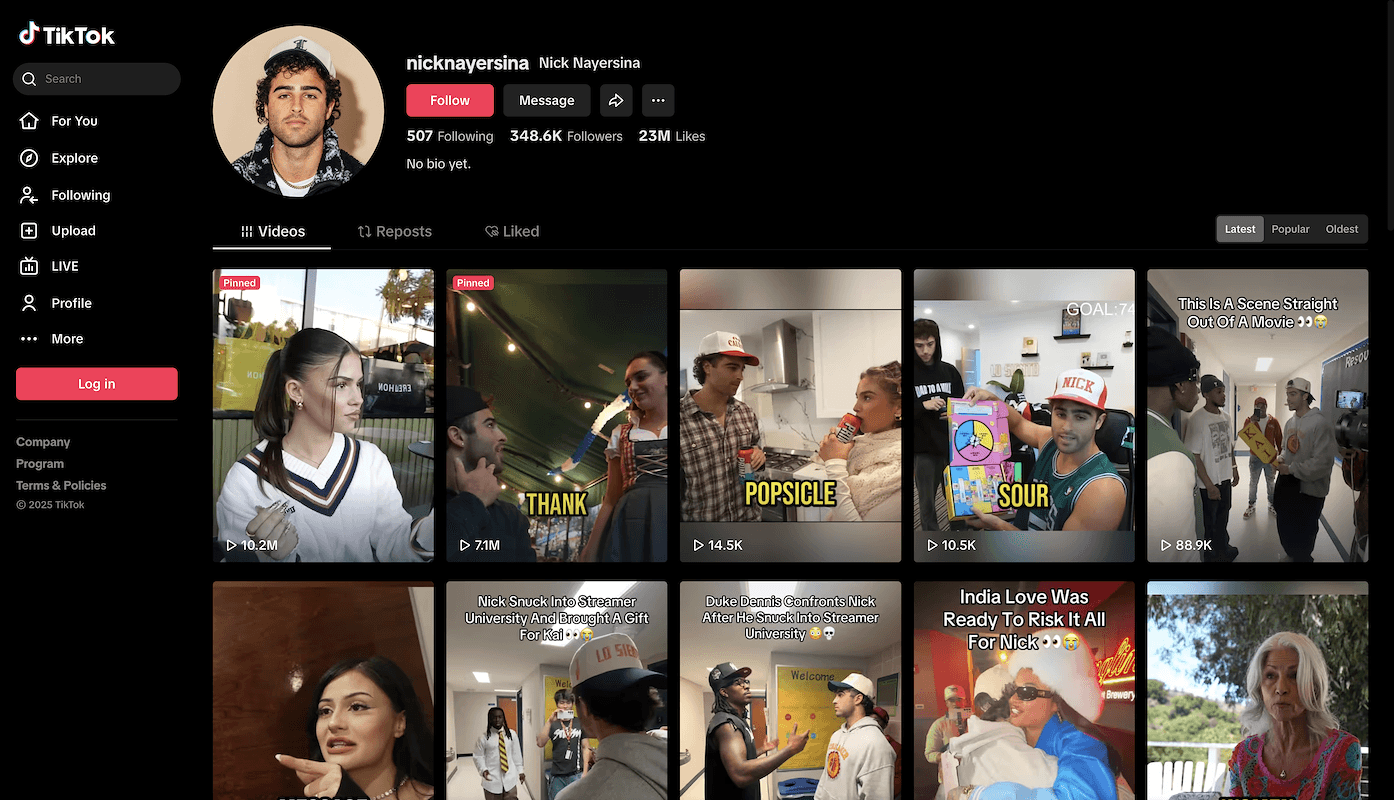Image resolution: width=1394 pixels, height=800 pixels.
Task: Open the profile three-dots options menu
Action: coord(657,100)
